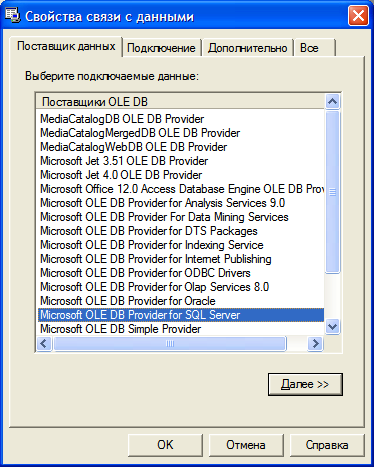This screenshot has height=467, width=374.
Task: Click the list's scroll up arrow
Action: pos(332,101)
